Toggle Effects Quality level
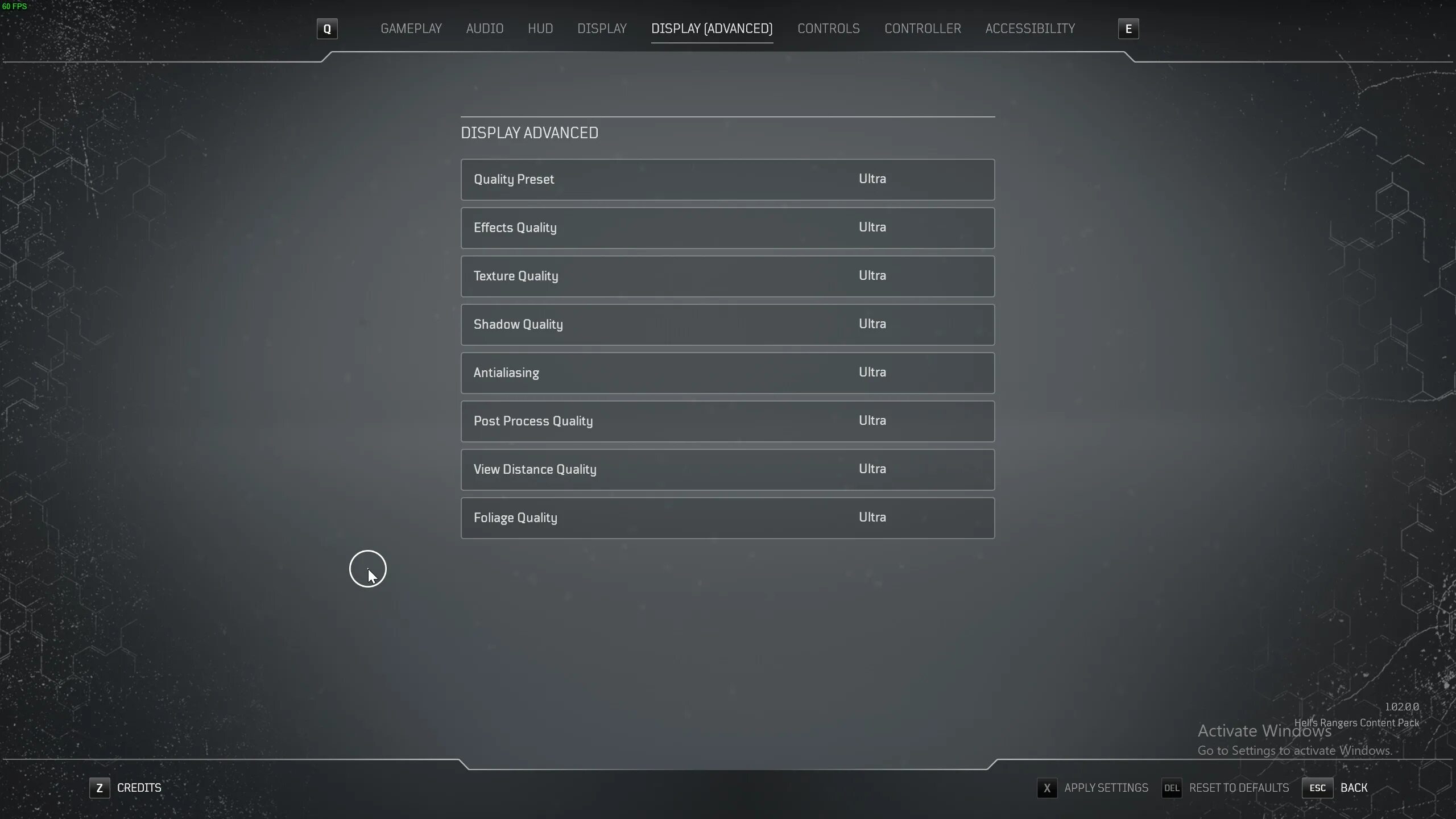This screenshot has width=1456, height=819. pyautogui.click(x=873, y=227)
